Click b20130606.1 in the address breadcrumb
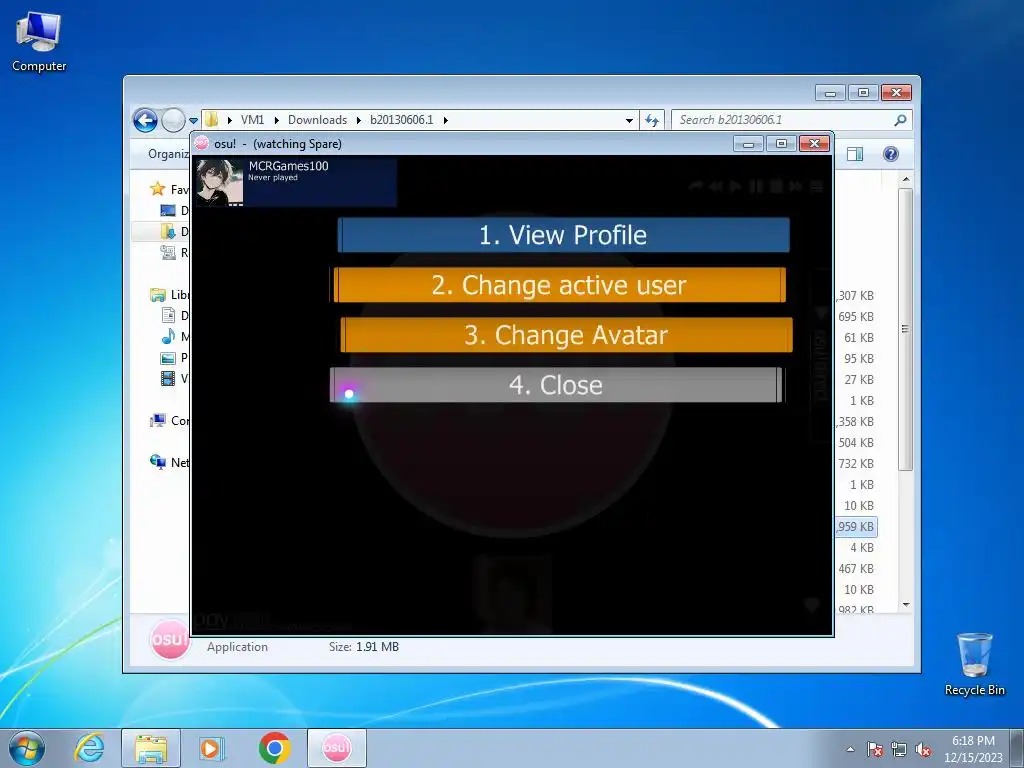 coord(402,120)
